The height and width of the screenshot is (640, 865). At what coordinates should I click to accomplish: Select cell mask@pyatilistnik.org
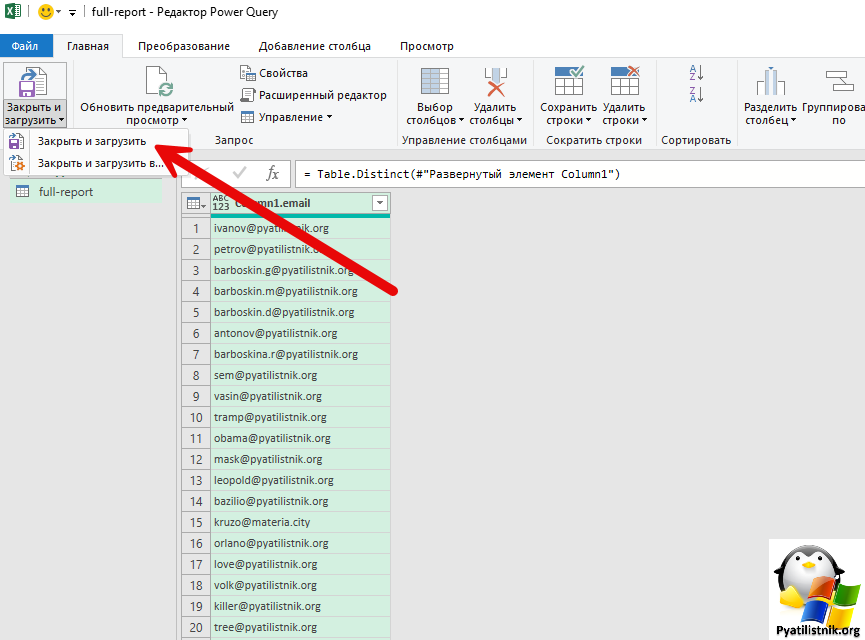(x=300, y=459)
